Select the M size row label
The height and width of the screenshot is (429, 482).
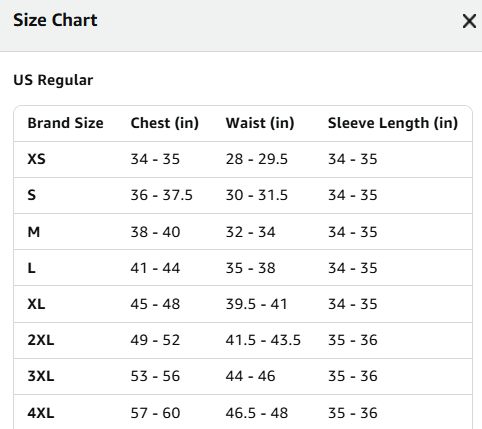[34, 232]
